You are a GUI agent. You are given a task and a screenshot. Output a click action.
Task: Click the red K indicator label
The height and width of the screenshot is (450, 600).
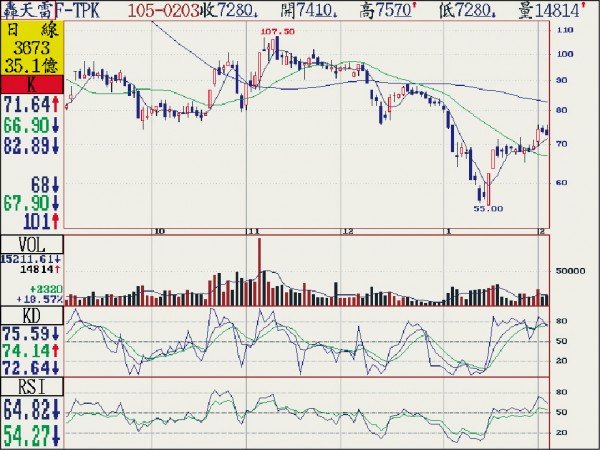32,86
